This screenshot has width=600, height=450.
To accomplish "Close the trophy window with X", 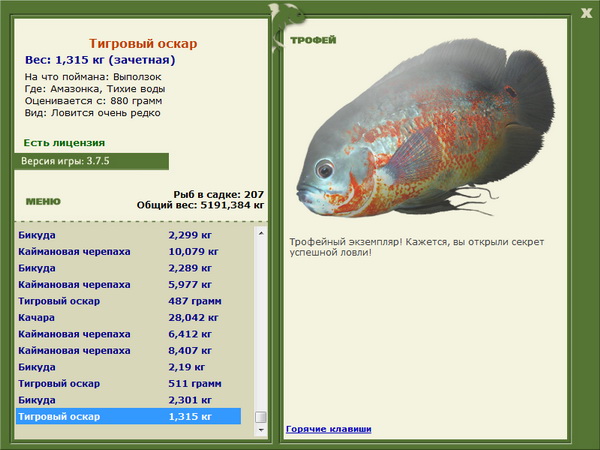I will [586, 13].
